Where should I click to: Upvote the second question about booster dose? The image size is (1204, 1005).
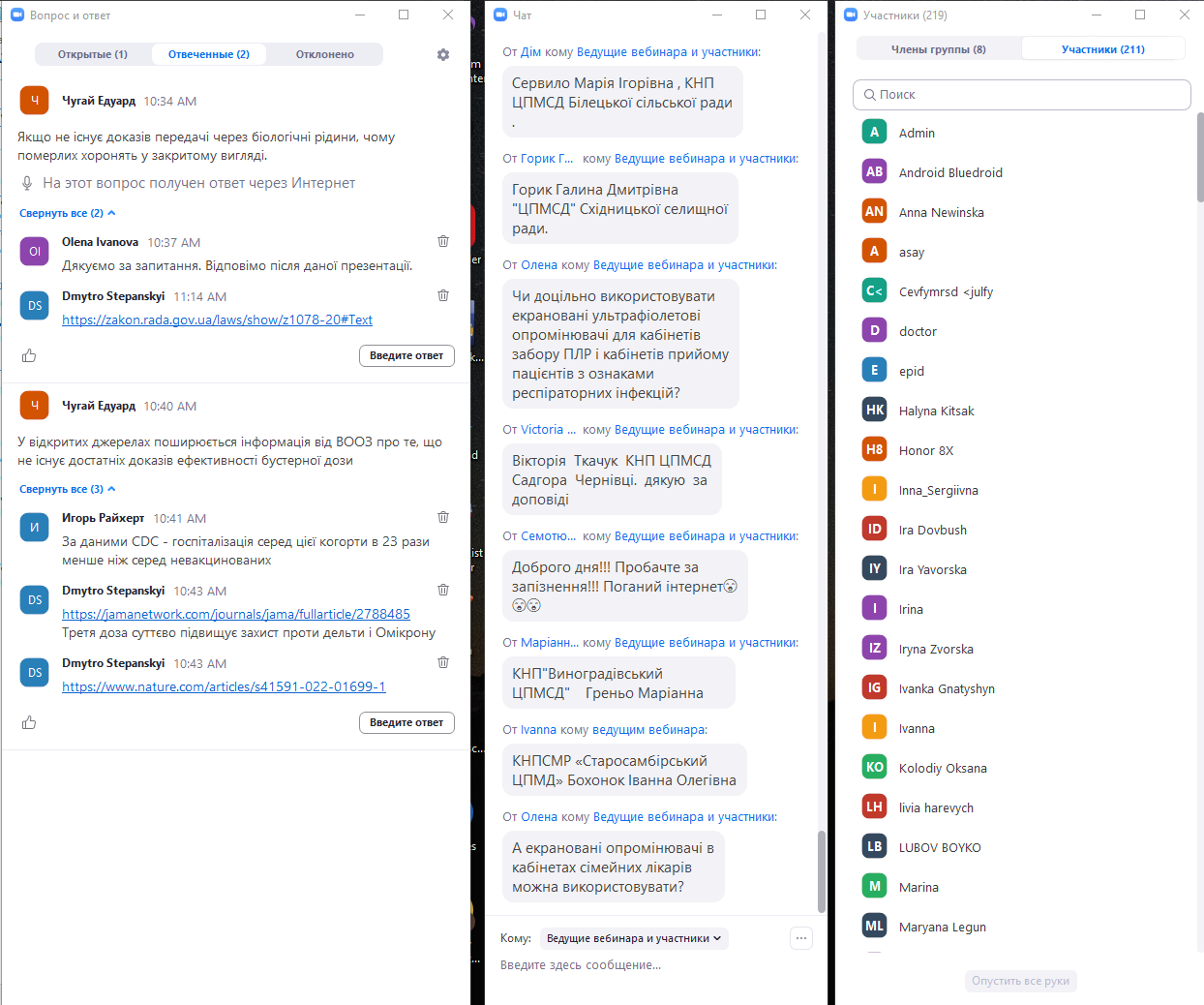[29, 722]
